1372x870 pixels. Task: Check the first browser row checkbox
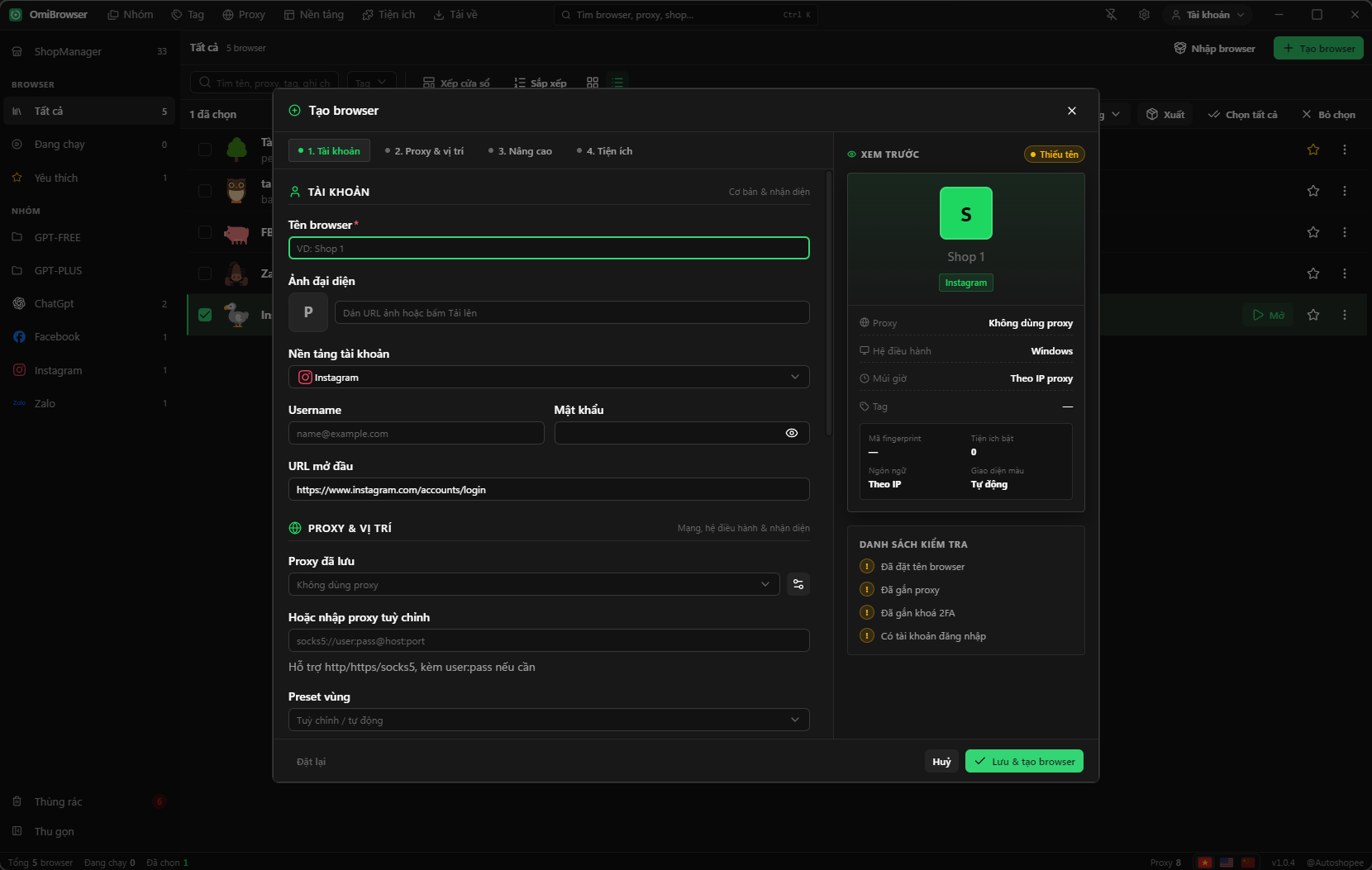pos(205,150)
